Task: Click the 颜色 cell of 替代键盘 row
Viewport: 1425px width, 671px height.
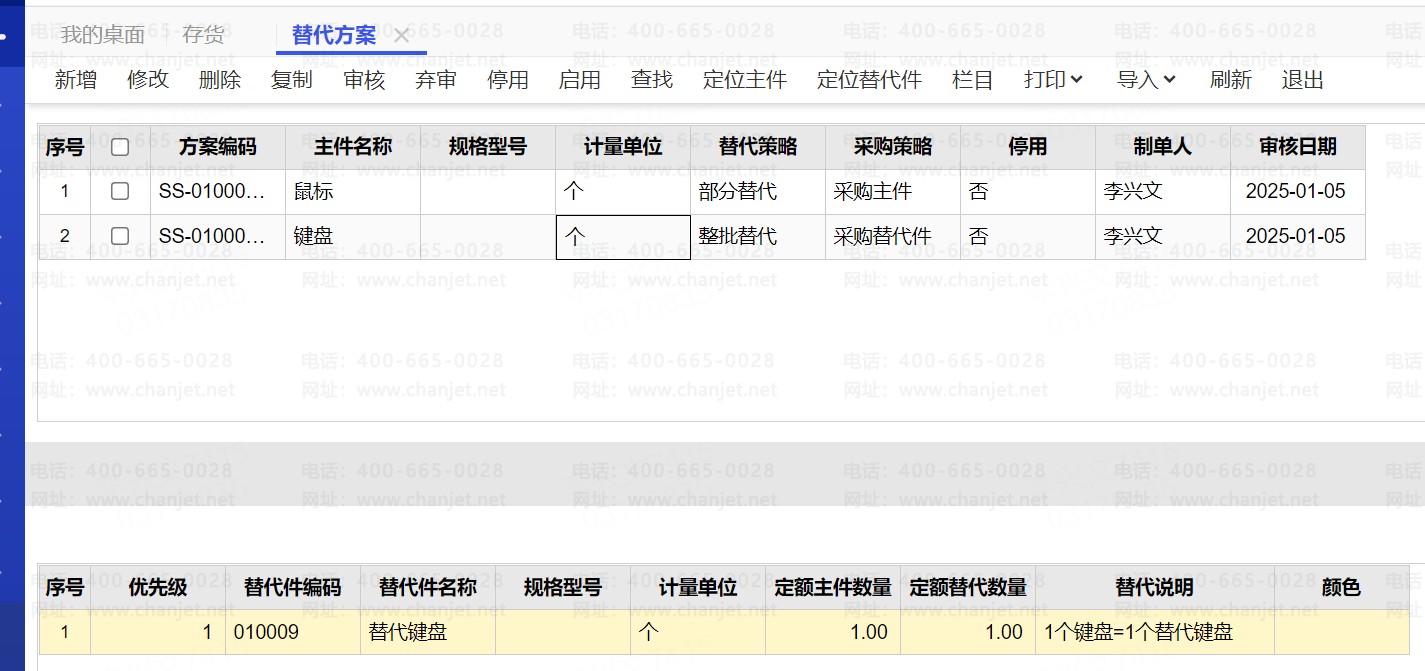Action: click(1340, 632)
